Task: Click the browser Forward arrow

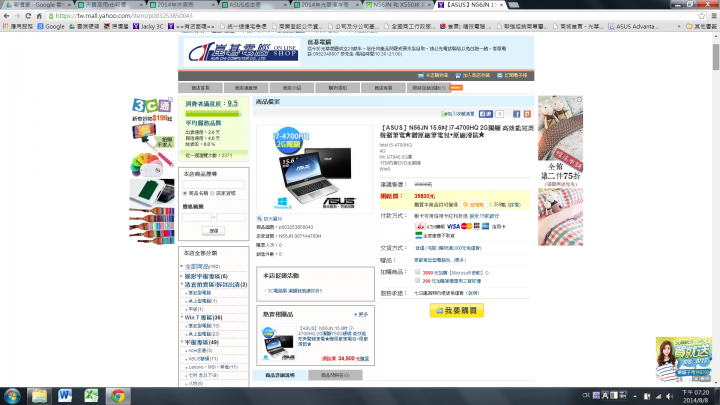Action: pos(17,16)
